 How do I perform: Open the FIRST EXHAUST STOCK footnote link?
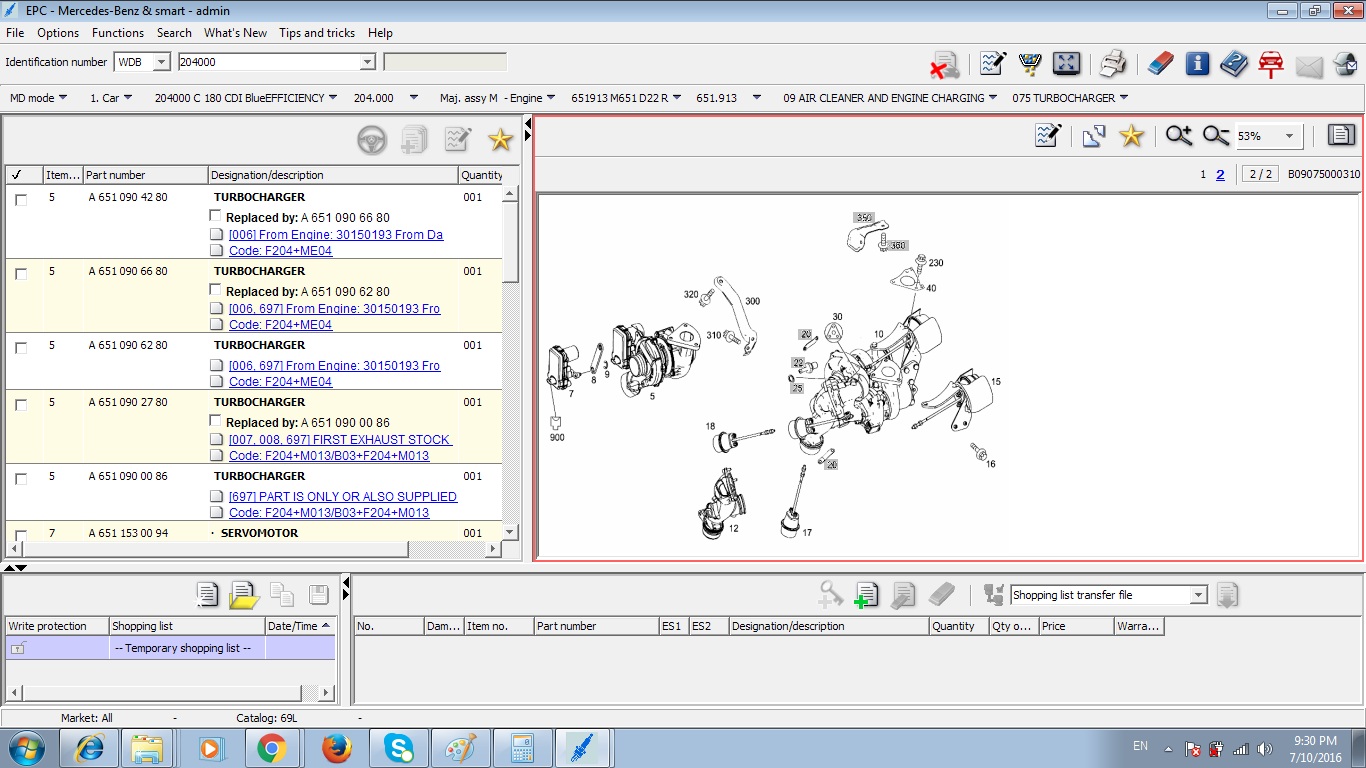[x=340, y=439]
